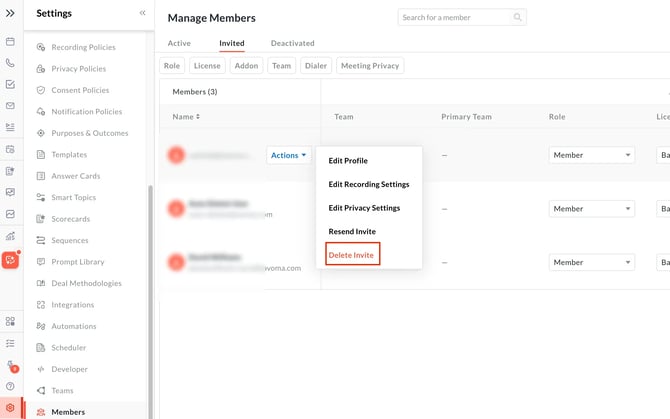This screenshot has height=419, width=670.
Task: Collapse the Settings panel with double-chevron
Action: tap(142, 13)
